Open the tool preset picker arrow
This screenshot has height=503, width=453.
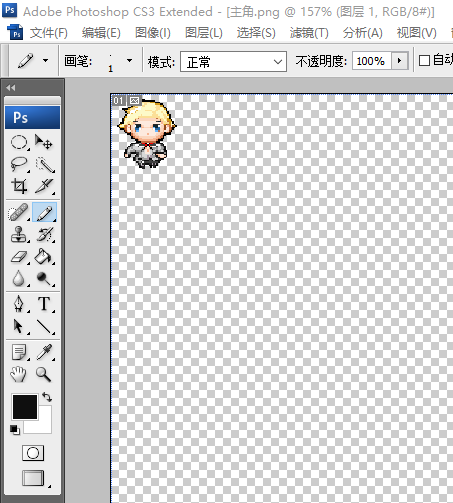coord(45,61)
